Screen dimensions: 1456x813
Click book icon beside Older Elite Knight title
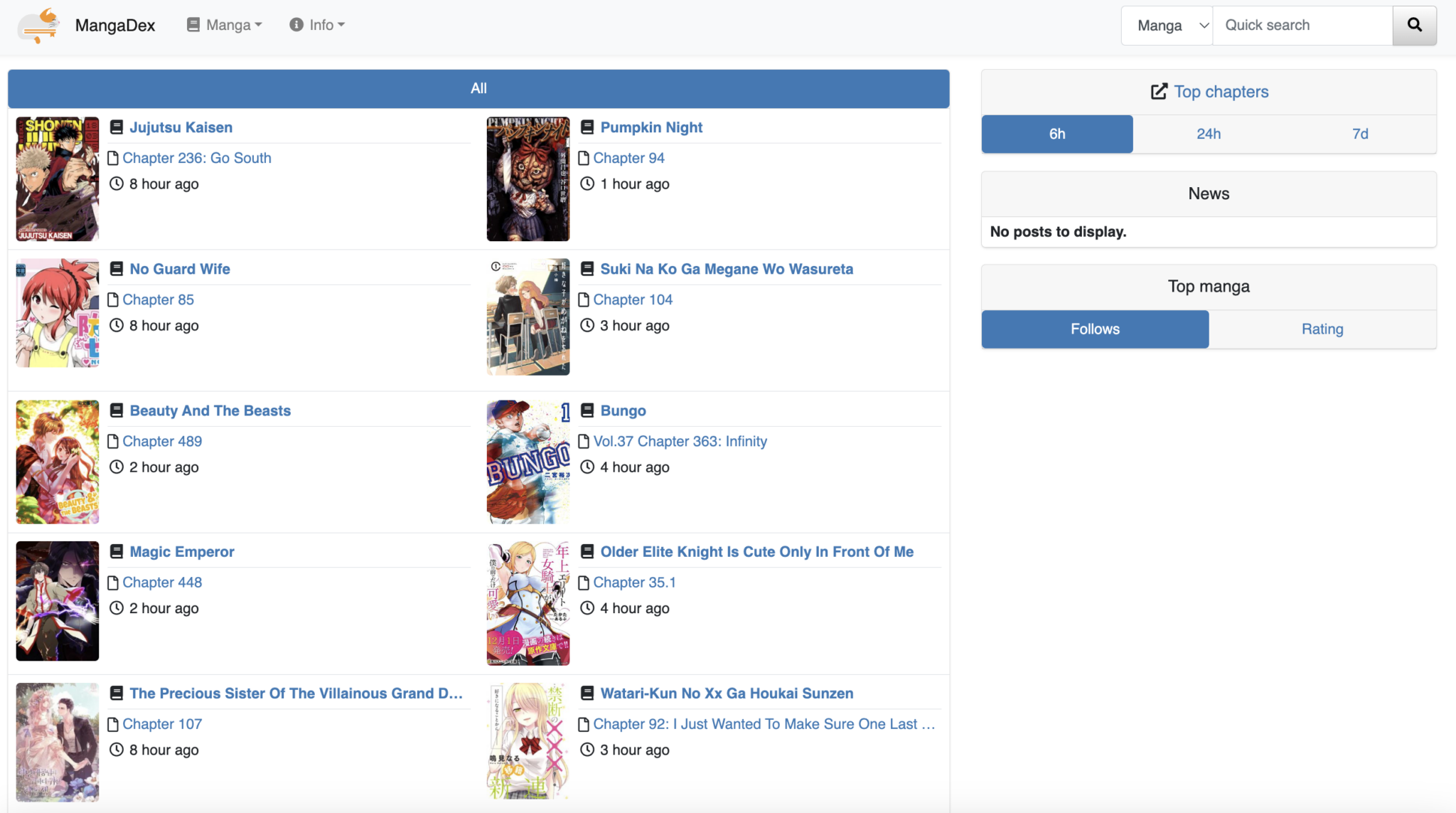(587, 551)
